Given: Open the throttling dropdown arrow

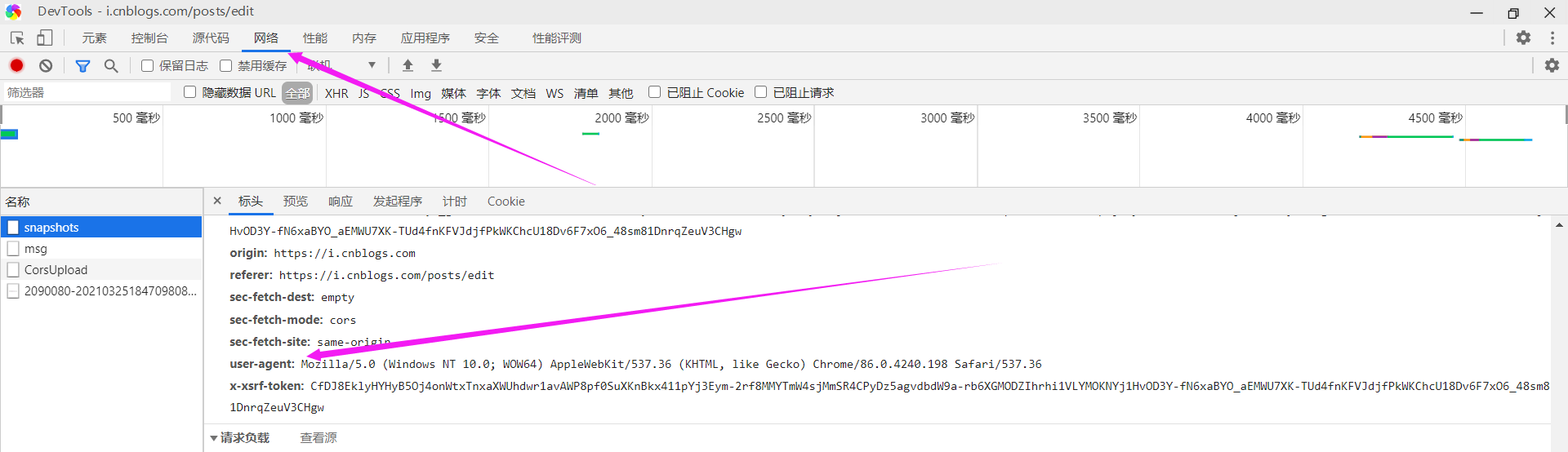Looking at the screenshot, I should [x=372, y=65].
